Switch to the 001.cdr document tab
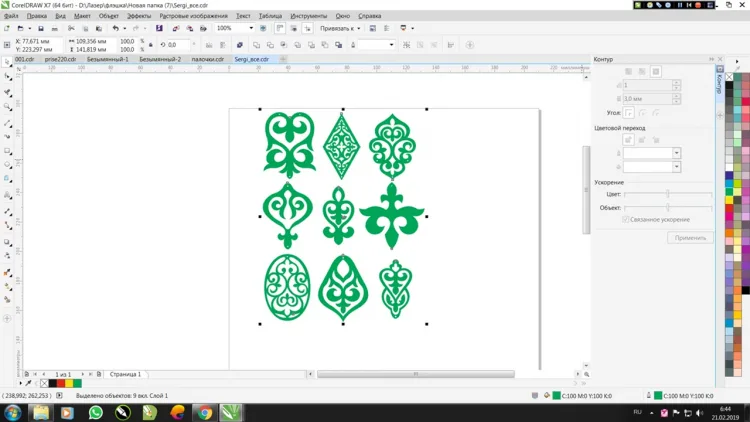Screen dimensions: 750x422 [24, 59]
